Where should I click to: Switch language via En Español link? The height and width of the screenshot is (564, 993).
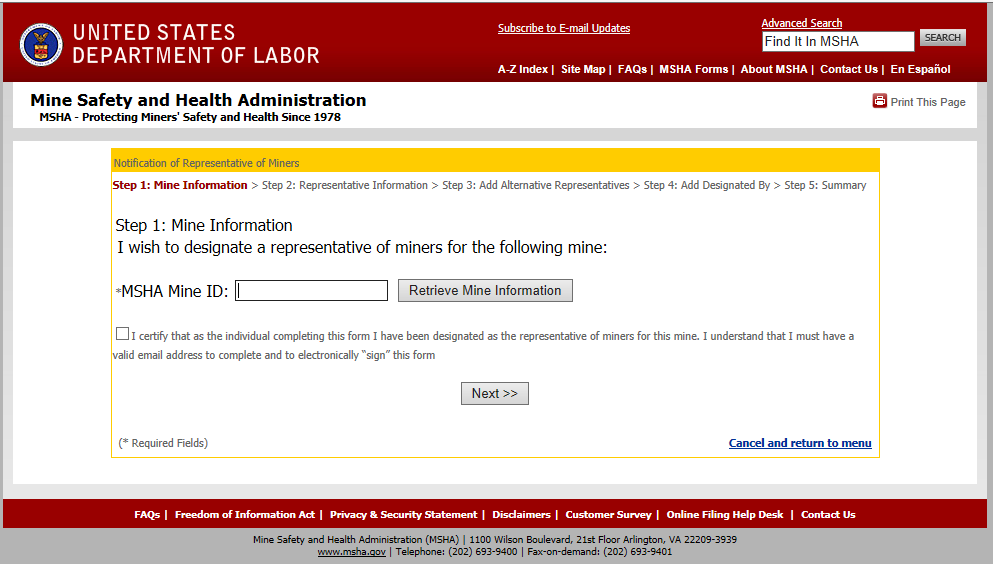(920, 69)
